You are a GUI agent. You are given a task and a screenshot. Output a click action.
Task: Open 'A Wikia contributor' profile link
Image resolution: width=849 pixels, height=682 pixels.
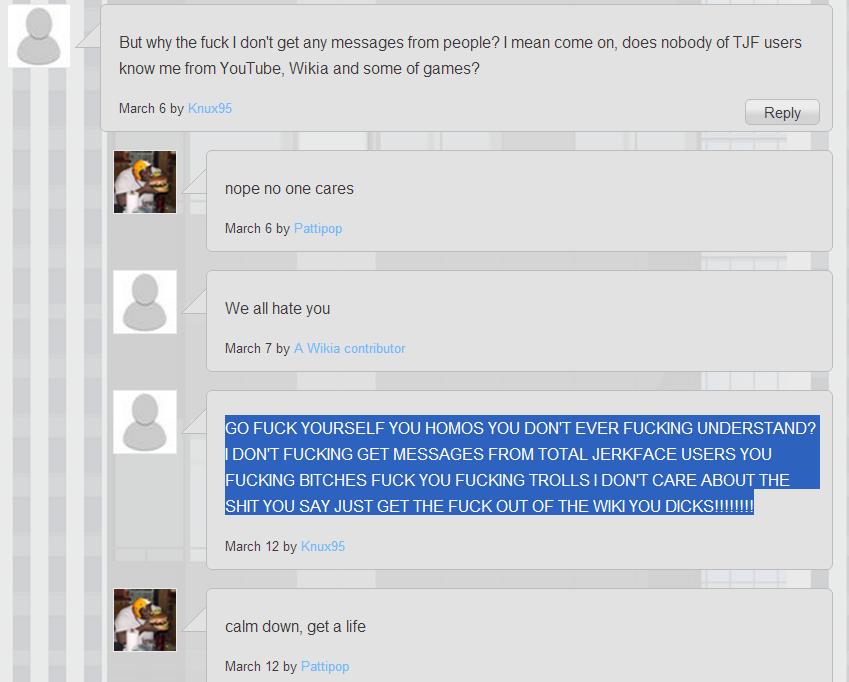tap(349, 348)
